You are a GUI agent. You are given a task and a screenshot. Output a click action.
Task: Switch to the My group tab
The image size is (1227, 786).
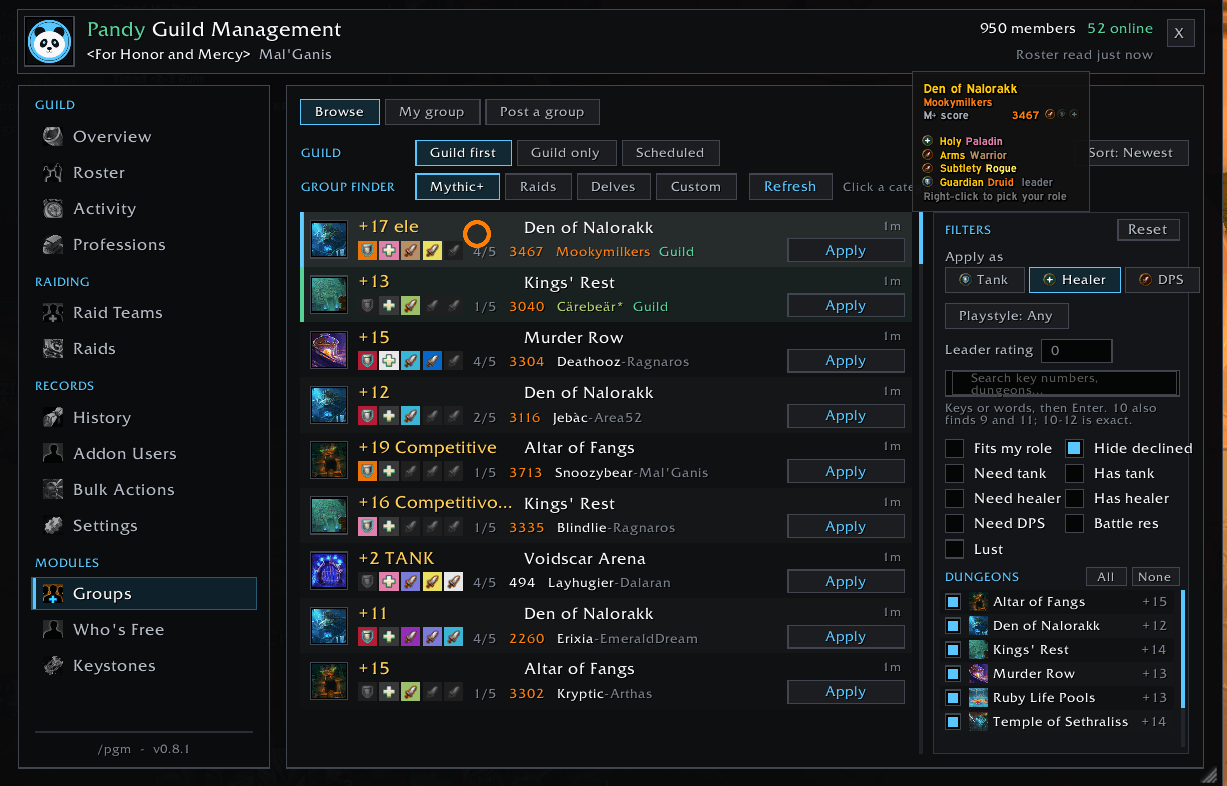tap(432, 112)
